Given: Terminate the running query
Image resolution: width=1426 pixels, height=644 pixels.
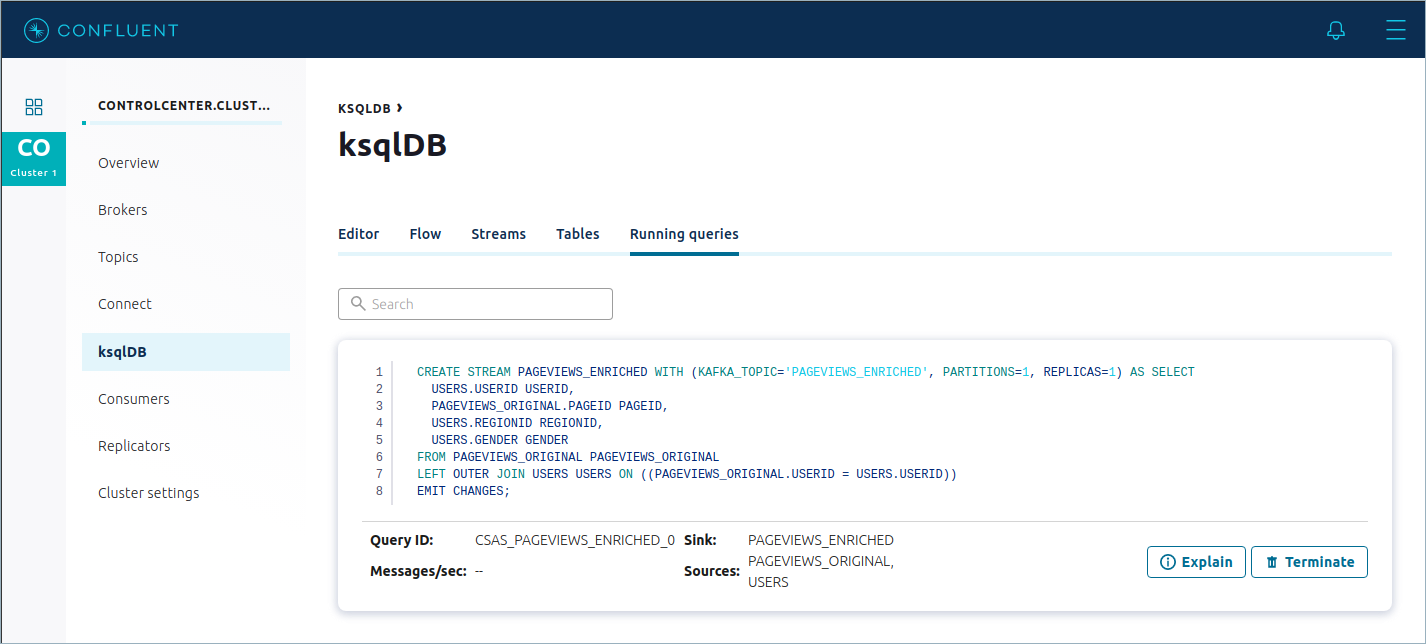Looking at the screenshot, I should pyautogui.click(x=1309, y=561).
